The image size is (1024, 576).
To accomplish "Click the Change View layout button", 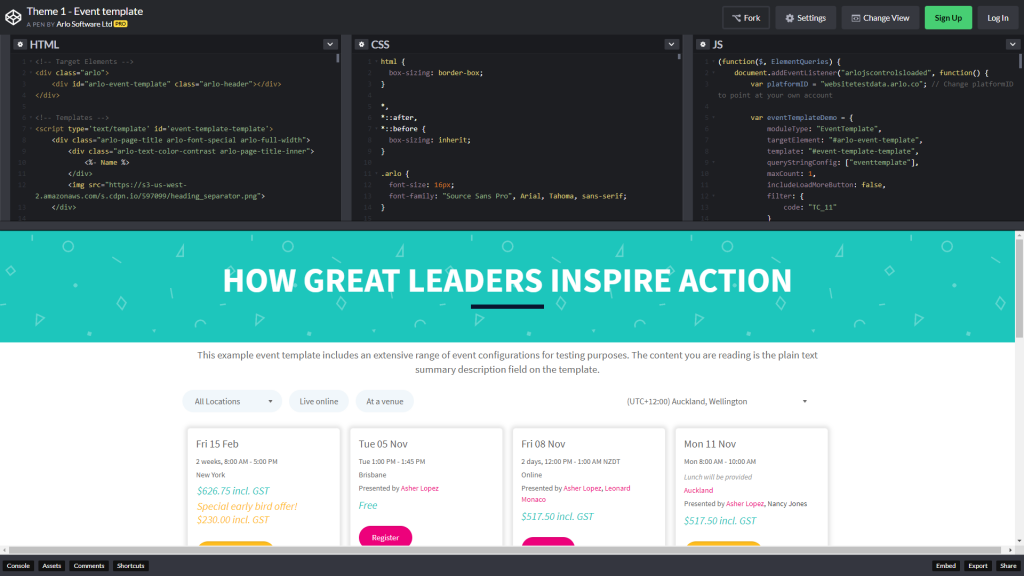I will pos(879,18).
